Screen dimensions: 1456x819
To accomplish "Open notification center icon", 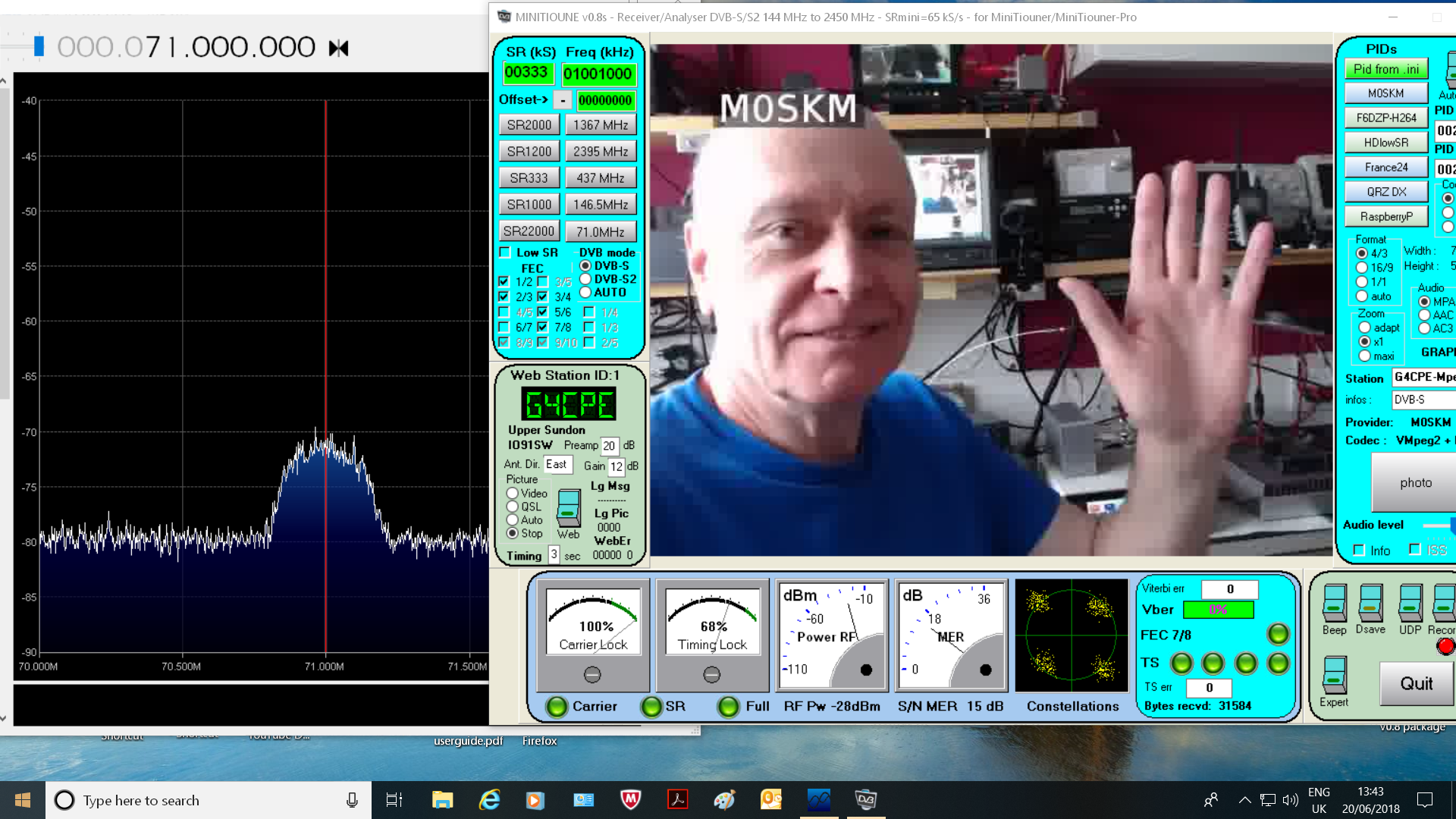I will pyautogui.click(x=1425, y=800).
